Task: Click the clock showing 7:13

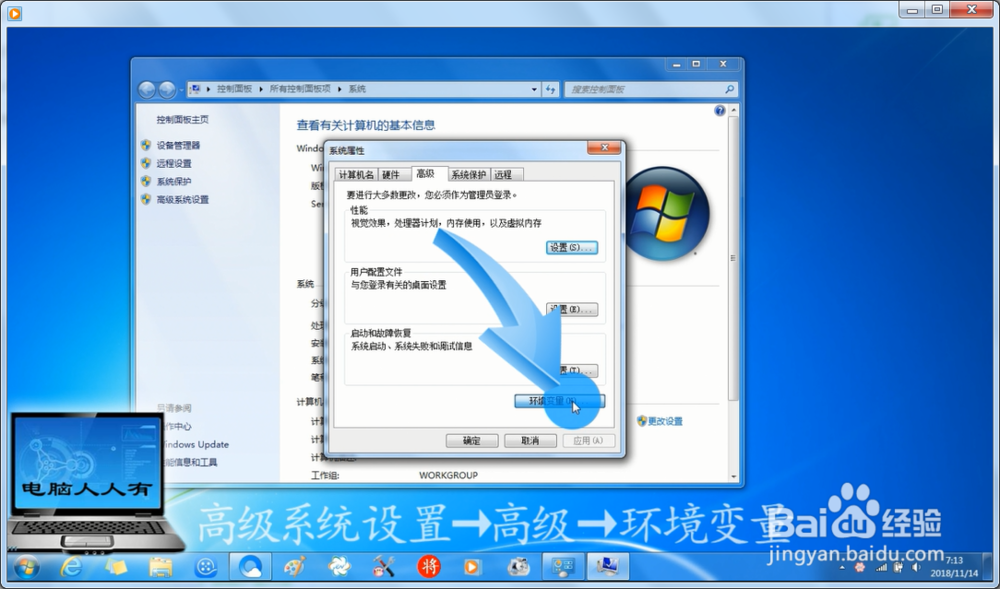Action: [x=954, y=561]
